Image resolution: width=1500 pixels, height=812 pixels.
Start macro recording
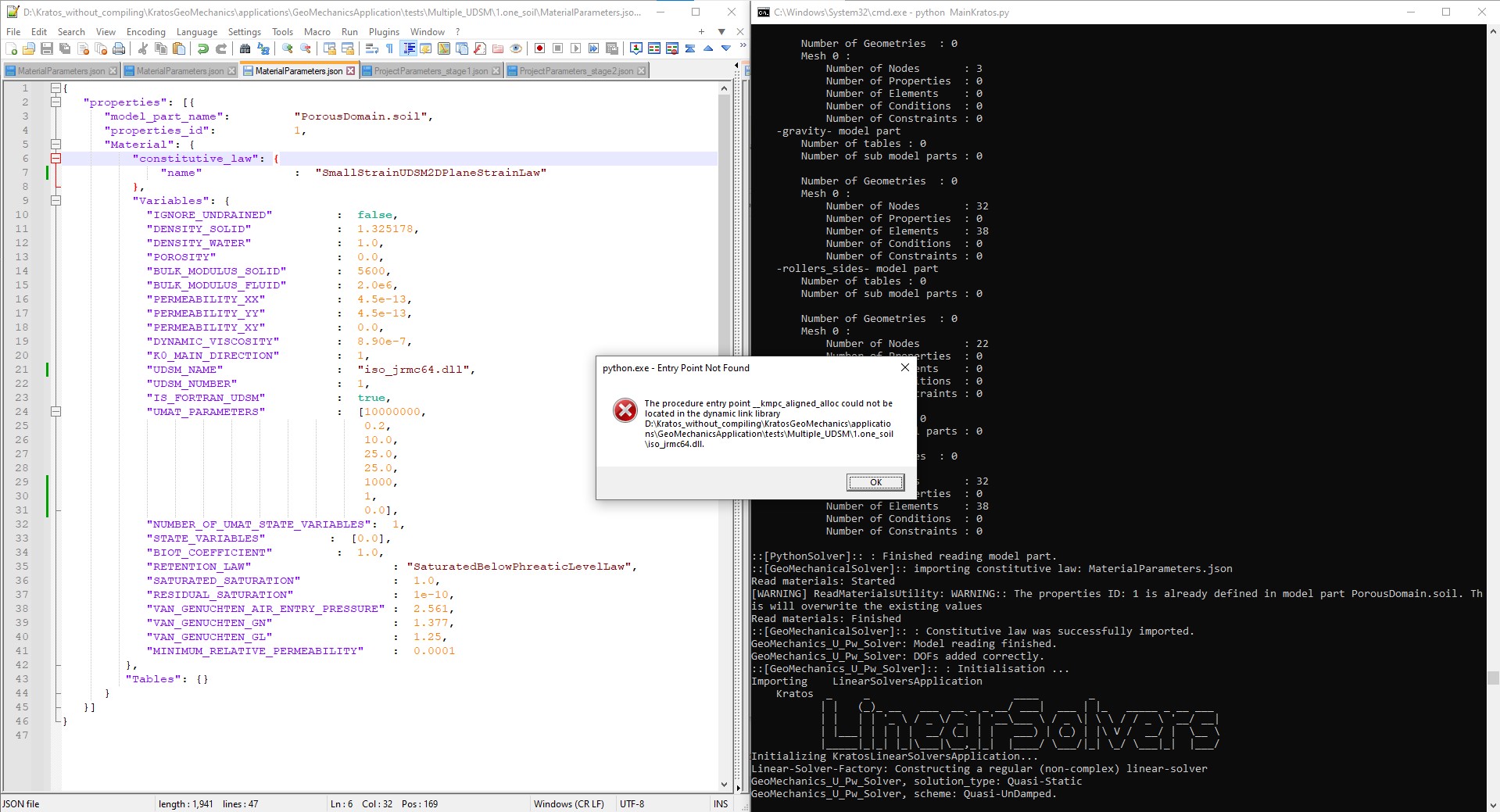(539, 48)
